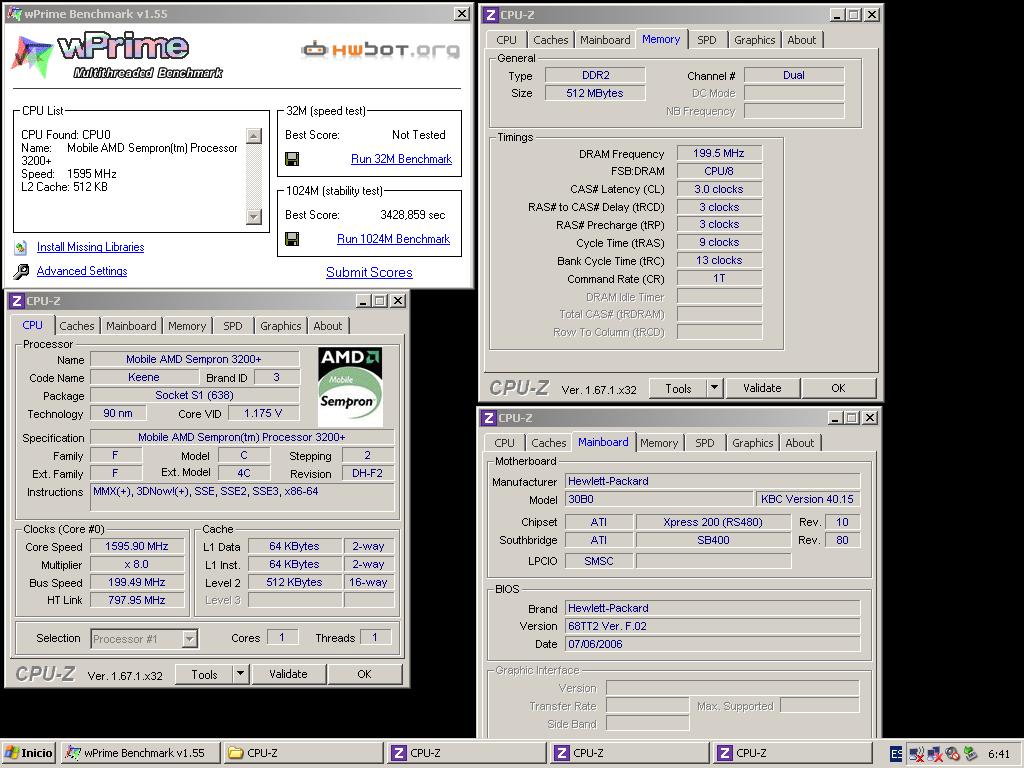Switch to the Mainboard tab in the CPU-Z CPU window
This screenshot has width=1024, height=768.
coord(131,326)
